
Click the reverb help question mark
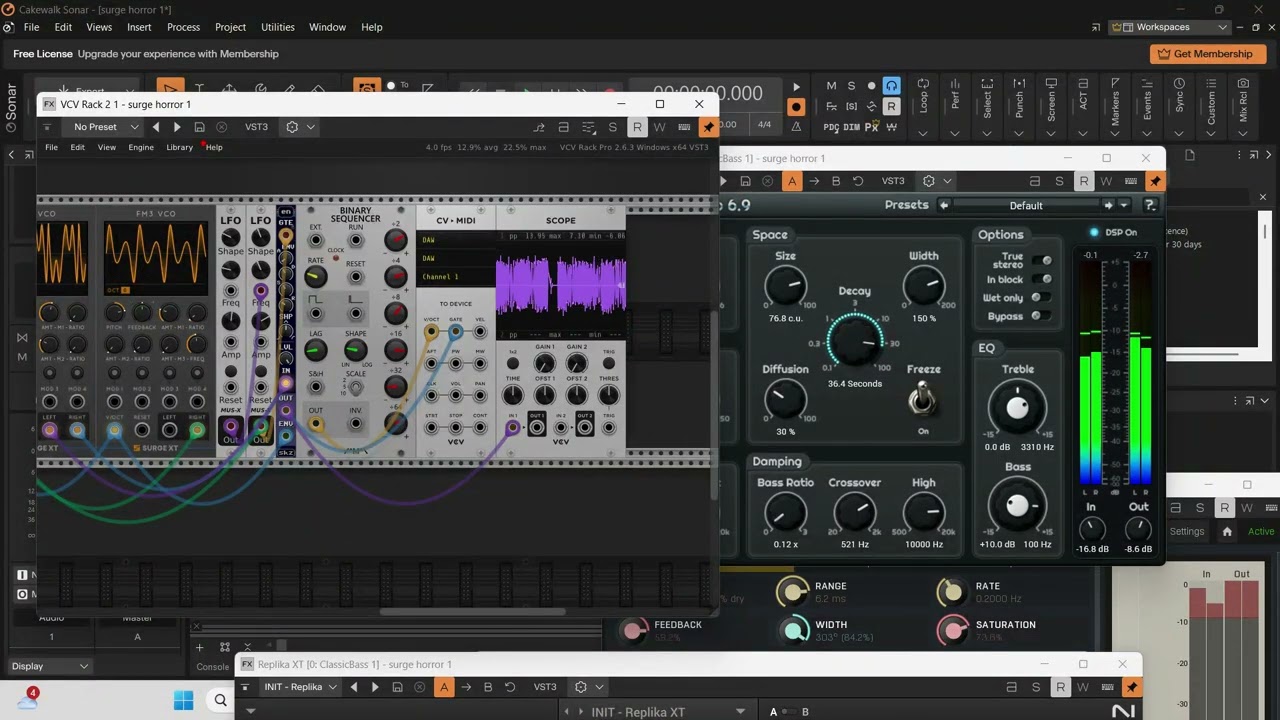[x=1150, y=205]
